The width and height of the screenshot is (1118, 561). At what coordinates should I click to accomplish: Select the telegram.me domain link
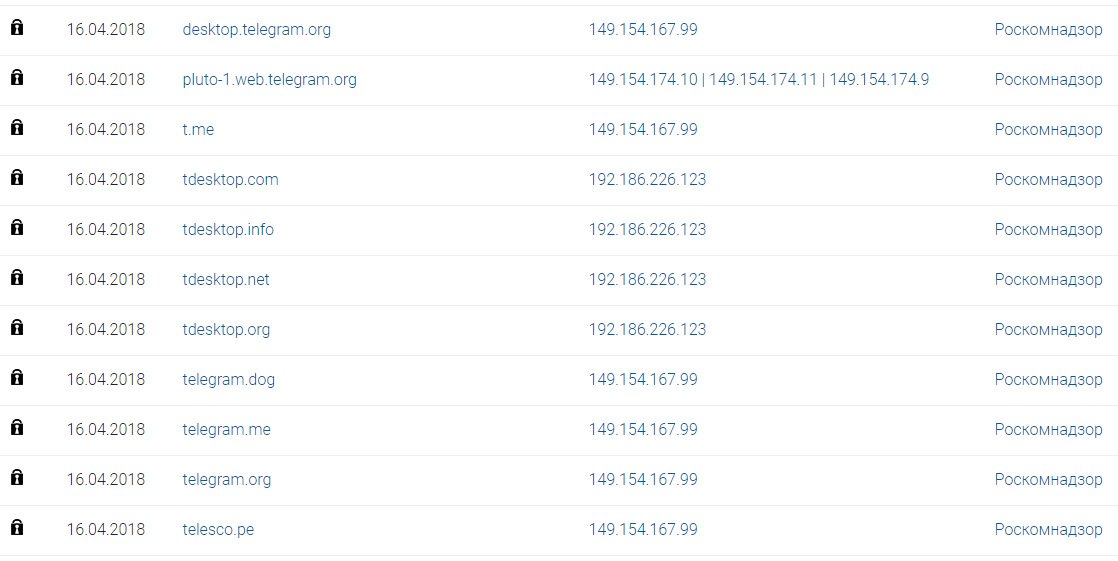227,429
